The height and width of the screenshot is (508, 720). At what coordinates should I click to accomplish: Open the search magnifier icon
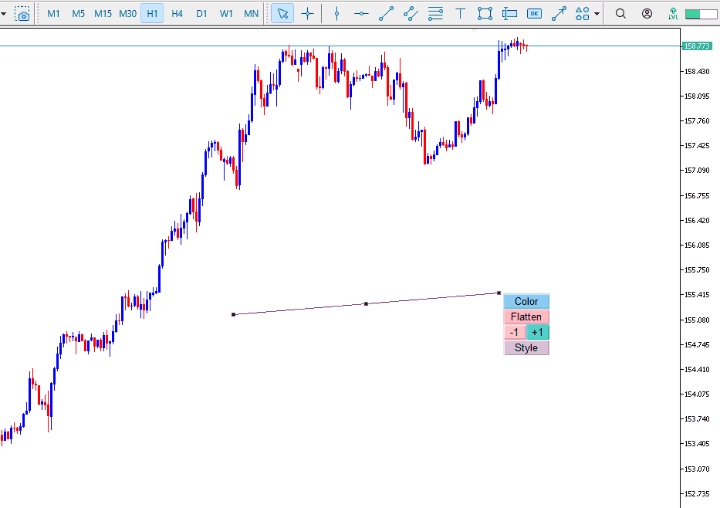[x=621, y=14]
